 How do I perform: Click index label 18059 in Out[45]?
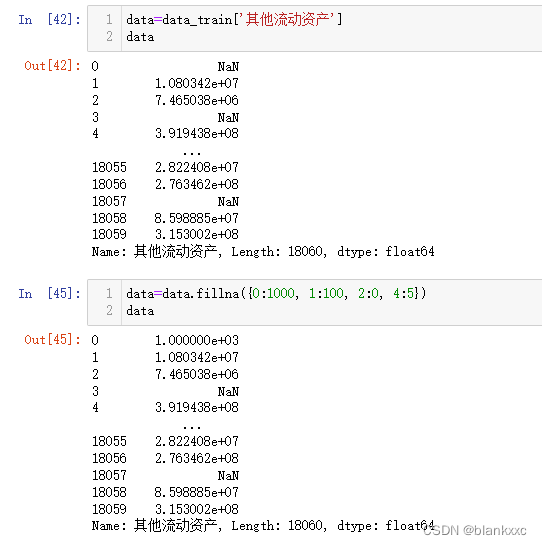pos(109,510)
